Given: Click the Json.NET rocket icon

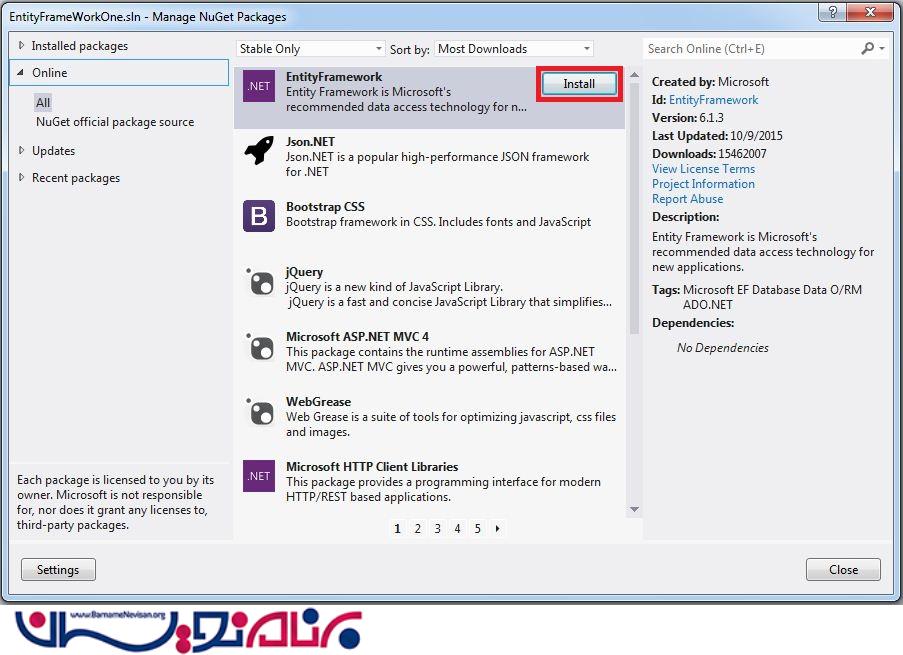Looking at the screenshot, I should [259, 151].
